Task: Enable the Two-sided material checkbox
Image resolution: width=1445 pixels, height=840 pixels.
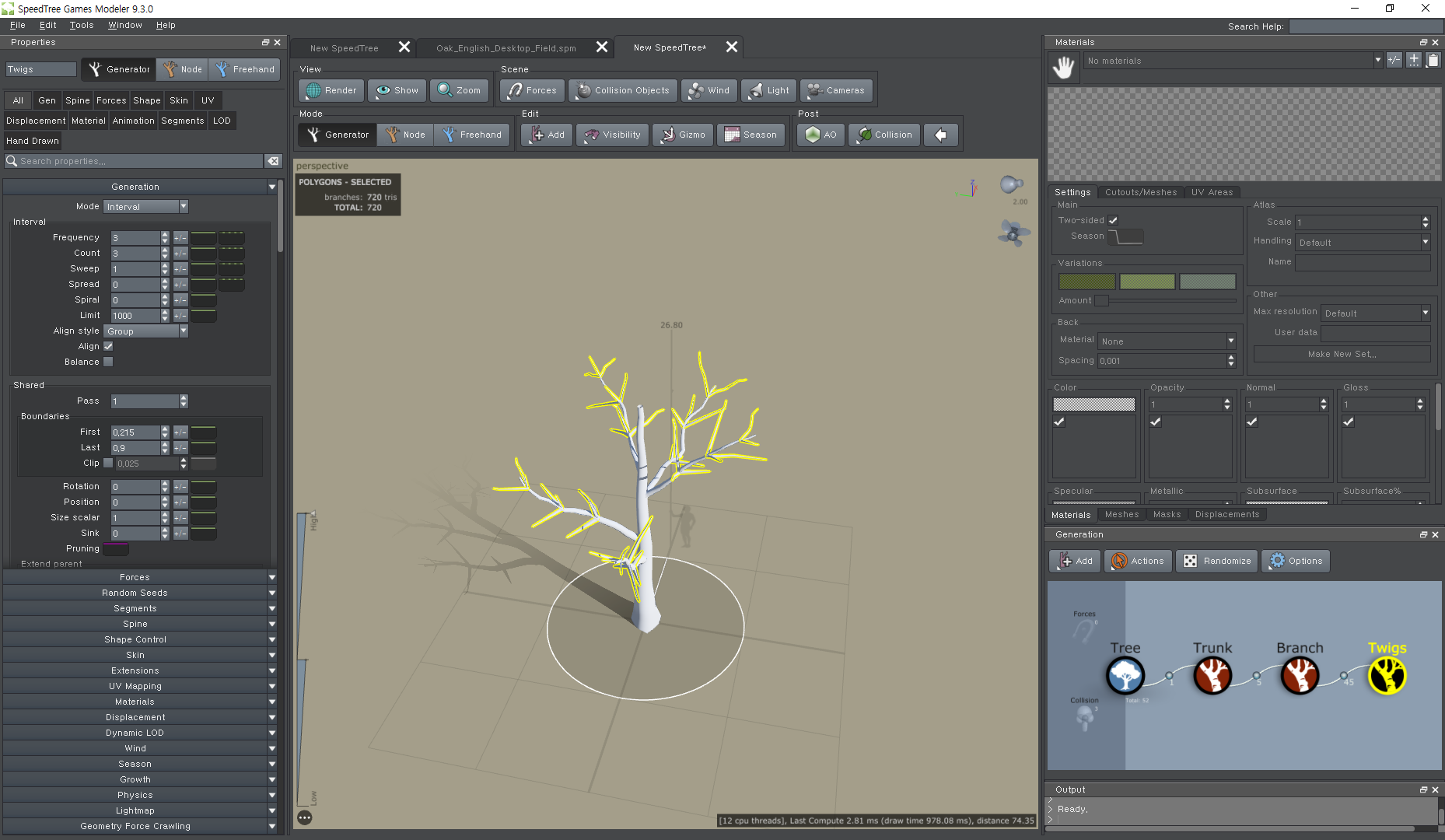Action: pyautogui.click(x=1114, y=220)
